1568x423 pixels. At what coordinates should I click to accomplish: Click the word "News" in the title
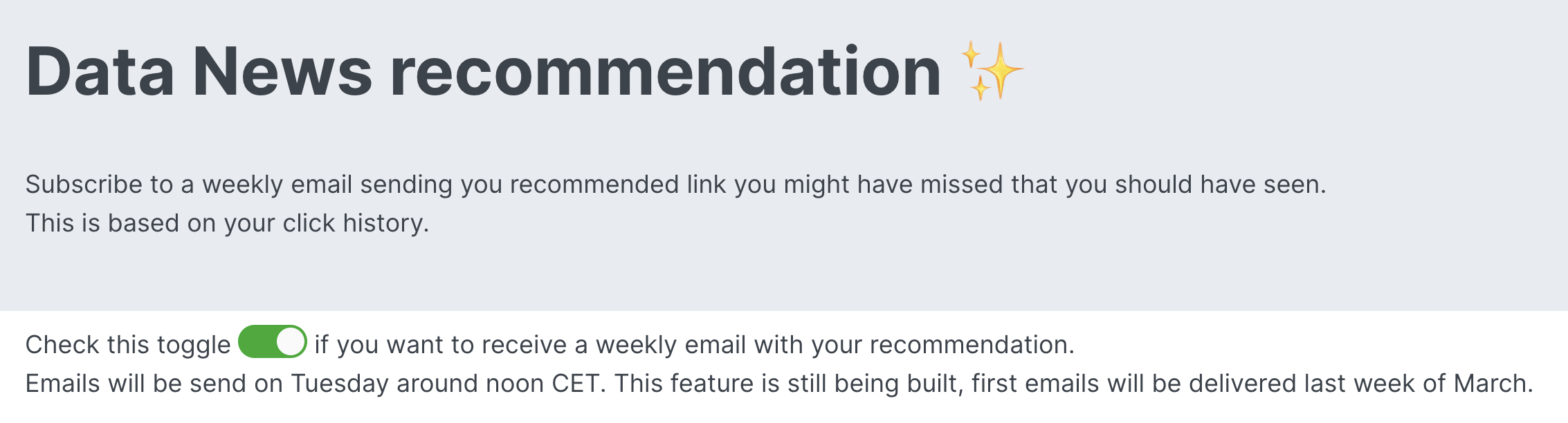tap(282, 71)
